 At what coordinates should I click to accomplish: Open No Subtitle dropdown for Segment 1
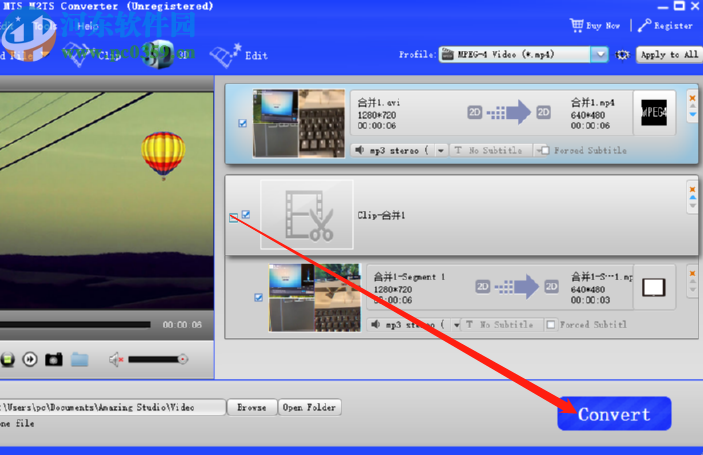(x=503, y=325)
